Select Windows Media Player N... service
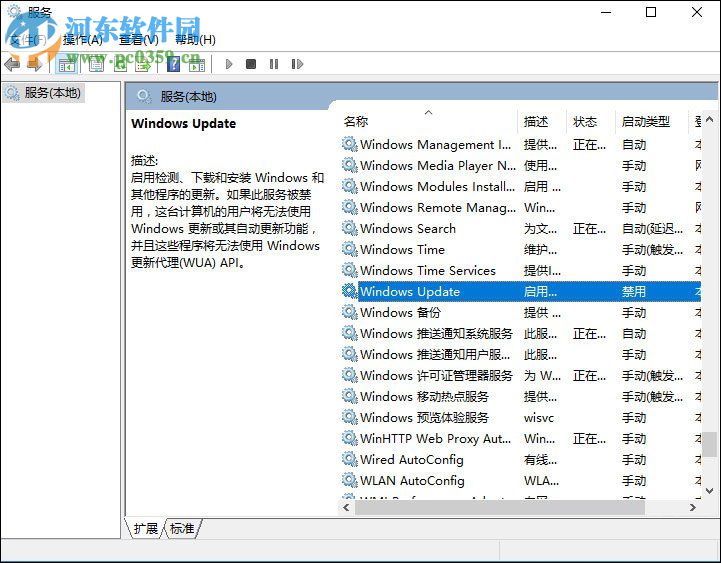 (521, 166)
